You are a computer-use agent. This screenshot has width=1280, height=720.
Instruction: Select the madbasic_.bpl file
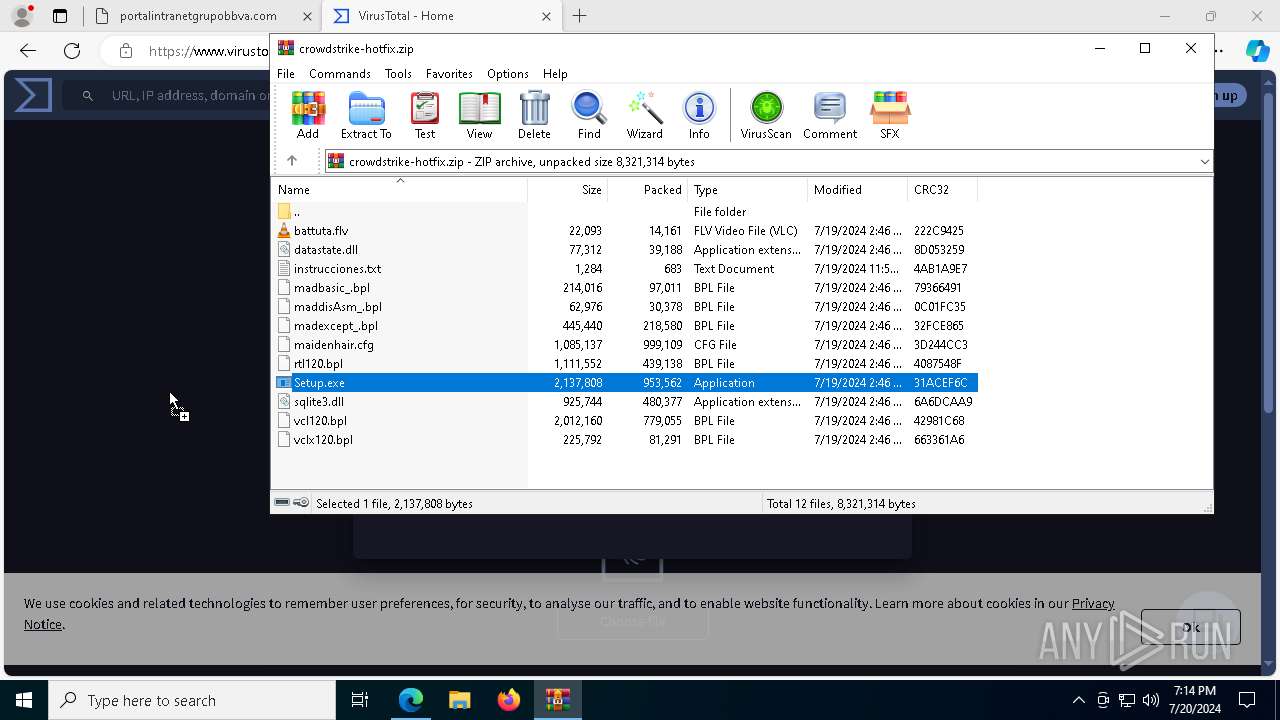coord(626,288)
